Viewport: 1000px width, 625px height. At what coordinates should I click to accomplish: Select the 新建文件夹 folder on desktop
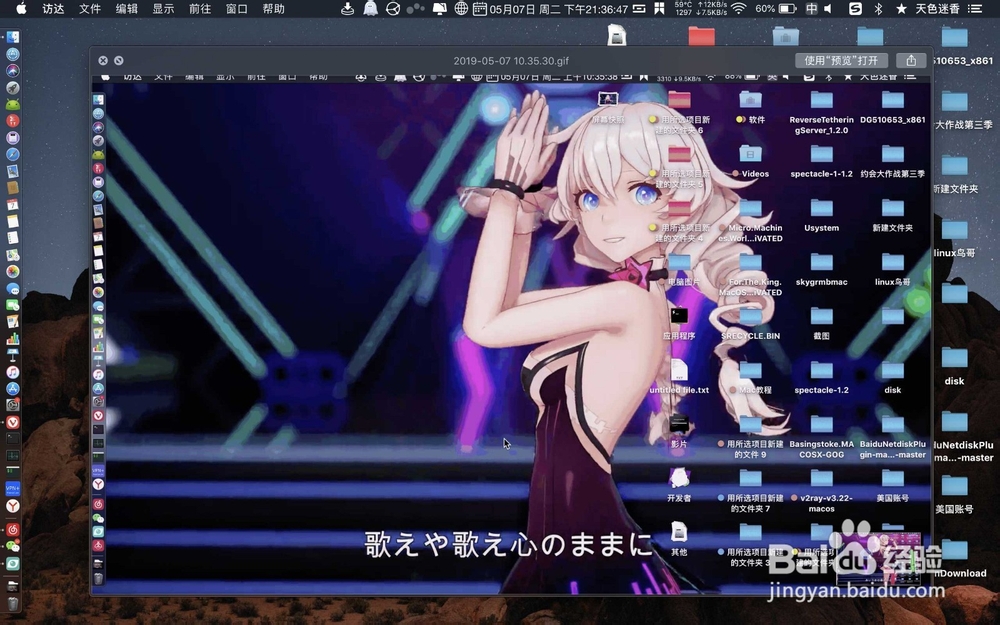(x=954, y=173)
